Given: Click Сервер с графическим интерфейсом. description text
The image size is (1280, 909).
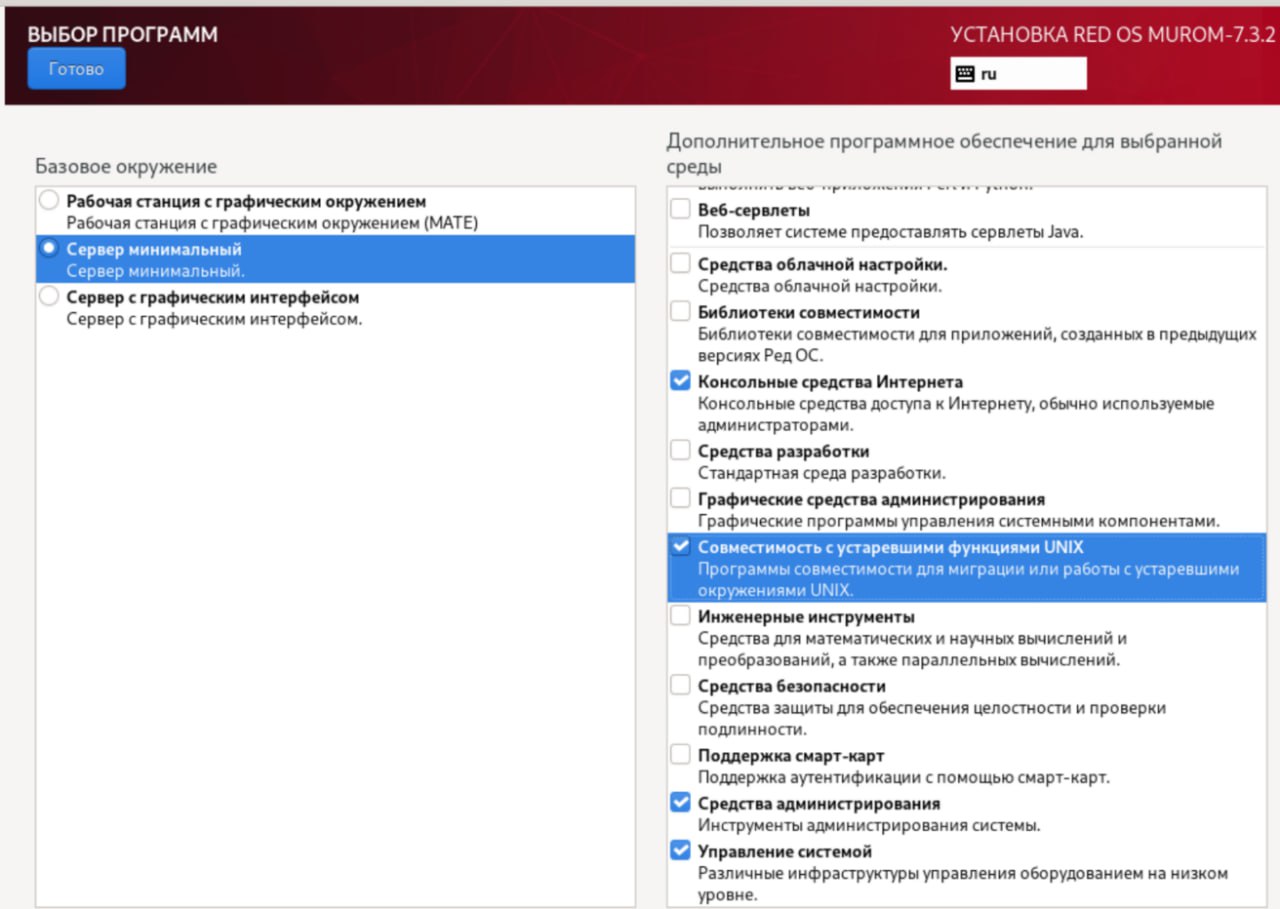Looking at the screenshot, I should 215,319.
